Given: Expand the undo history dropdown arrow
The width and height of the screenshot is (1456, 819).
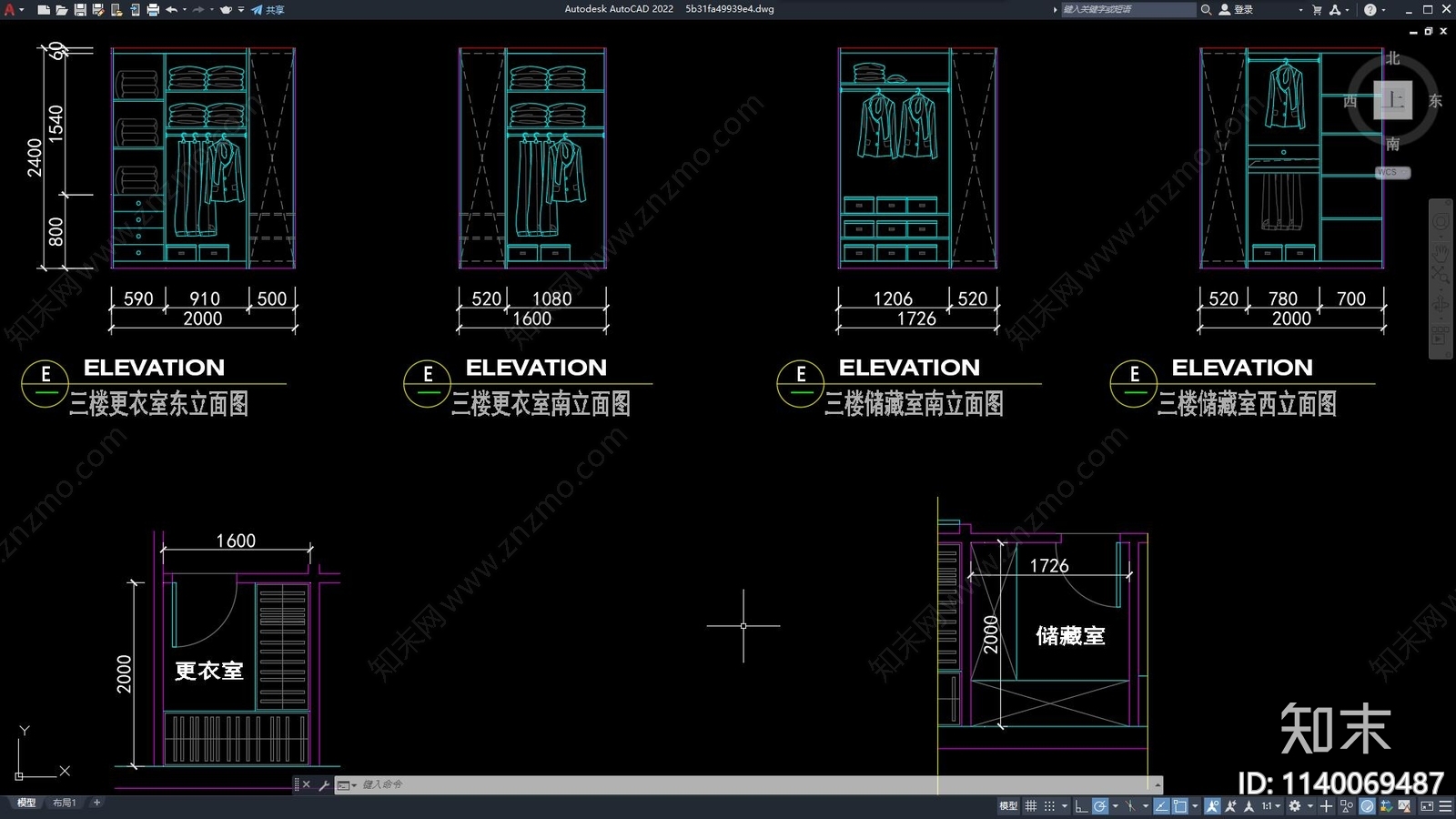Looking at the screenshot, I should pyautogui.click(x=185, y=9).
